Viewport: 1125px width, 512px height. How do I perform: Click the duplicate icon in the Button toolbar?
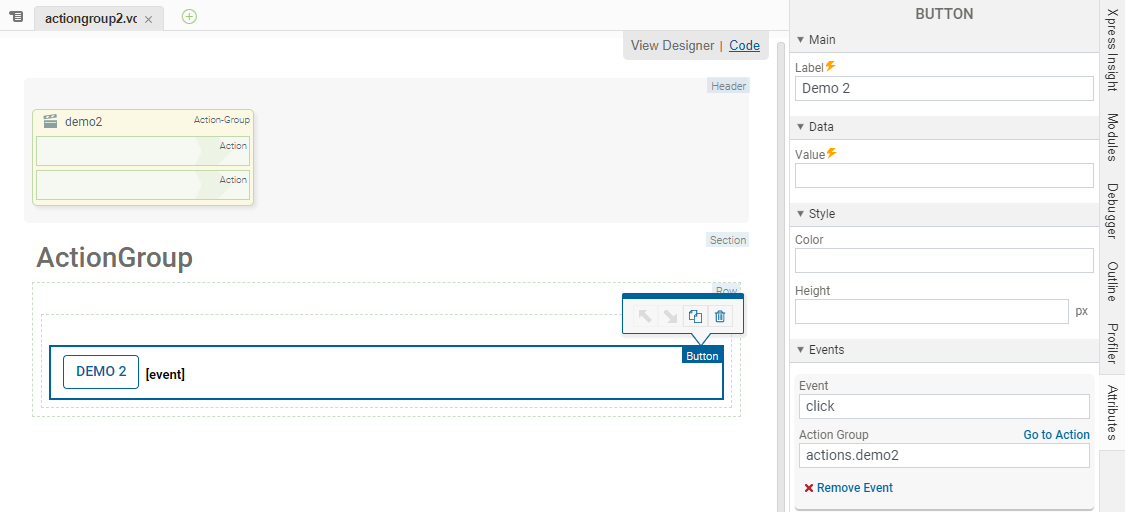click(695, 316)
